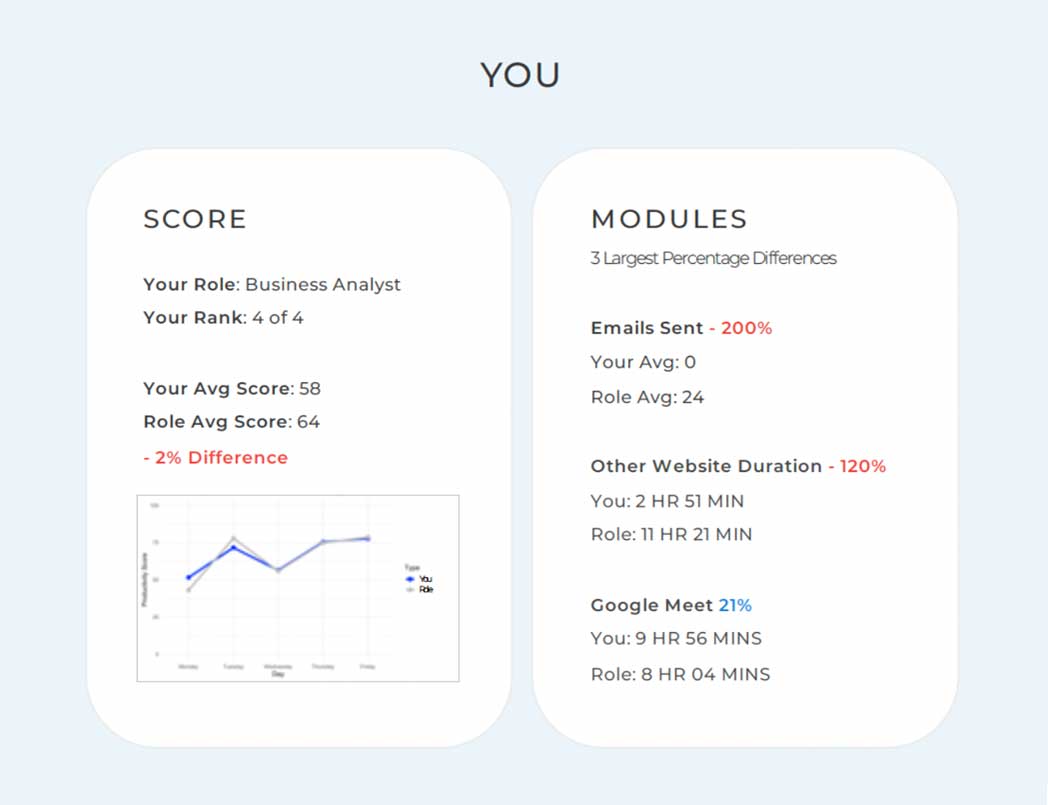Click the gray Role legend marker
The image size is (1048, 805).
pyautogui.click(x=410, y=589)
